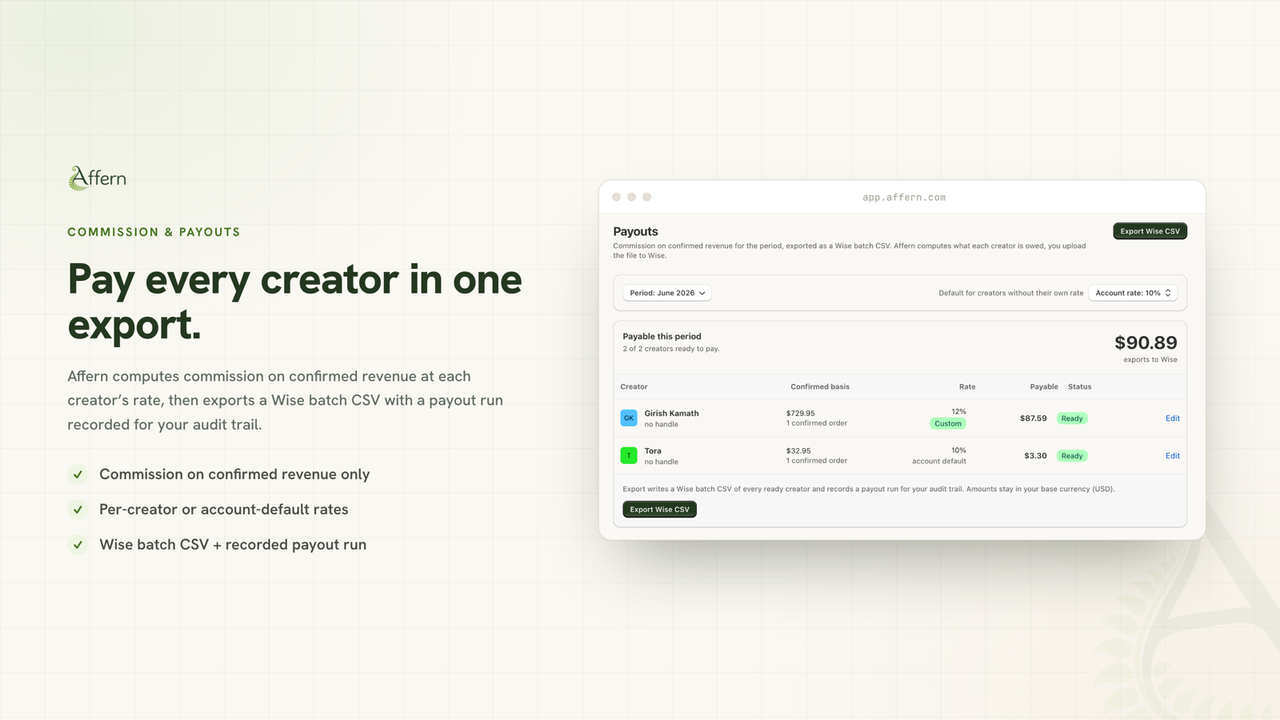Click 2 of 2 creators ready text

(x=671, y=349)
